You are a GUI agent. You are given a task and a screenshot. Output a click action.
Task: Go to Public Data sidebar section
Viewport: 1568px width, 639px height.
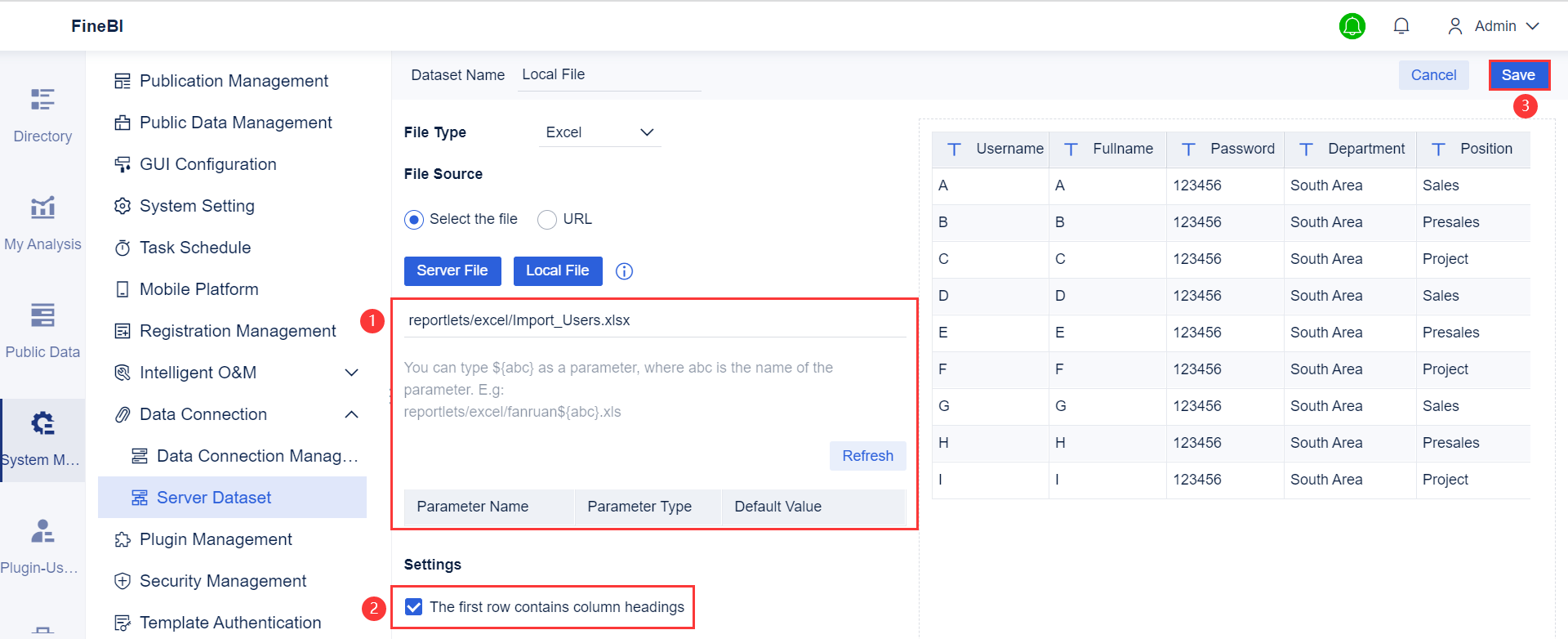coord(42,330)
